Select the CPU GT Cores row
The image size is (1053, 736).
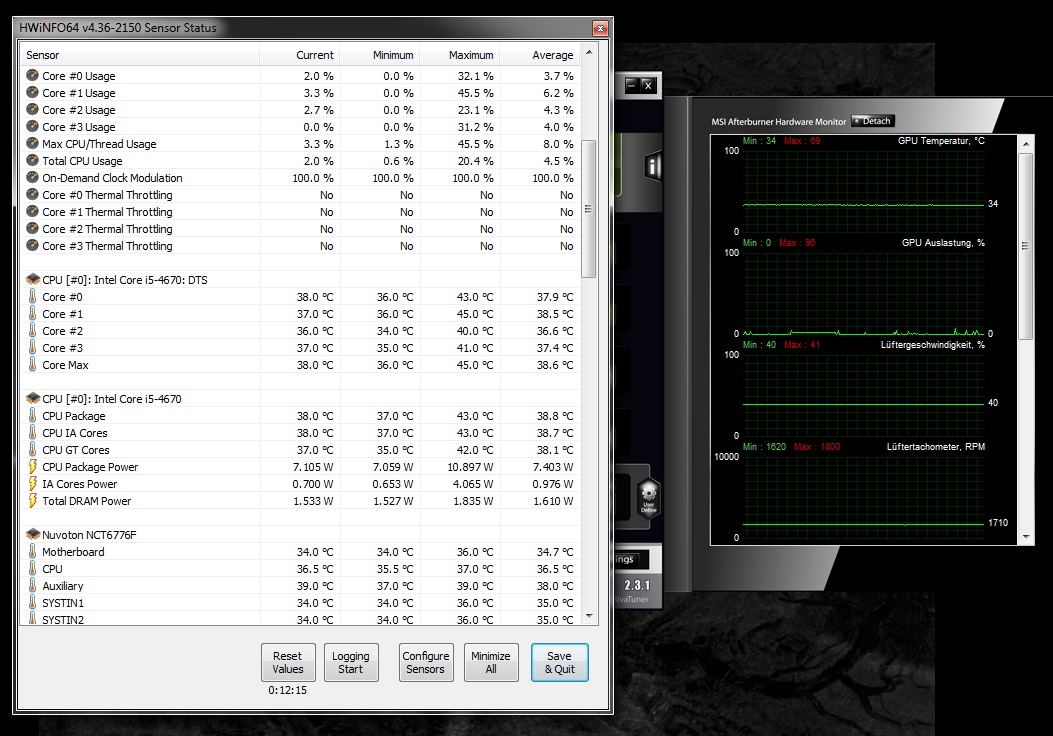tap(301, 450)
